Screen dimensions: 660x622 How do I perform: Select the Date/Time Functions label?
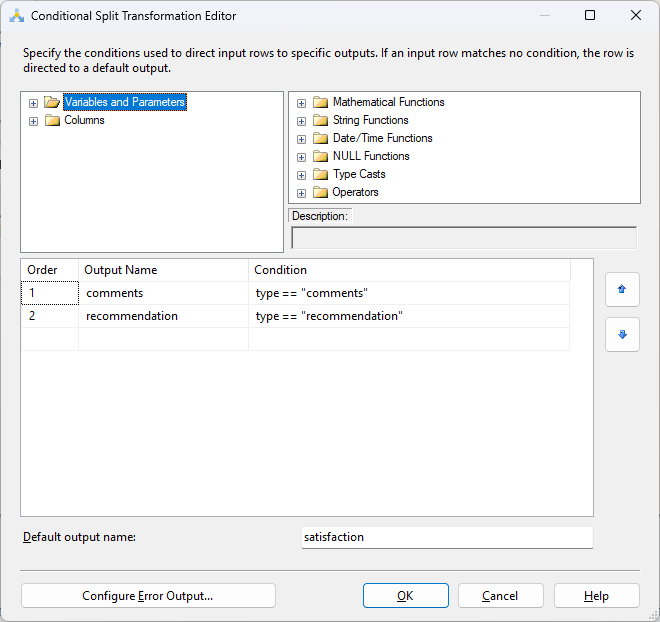click(382, 138)
